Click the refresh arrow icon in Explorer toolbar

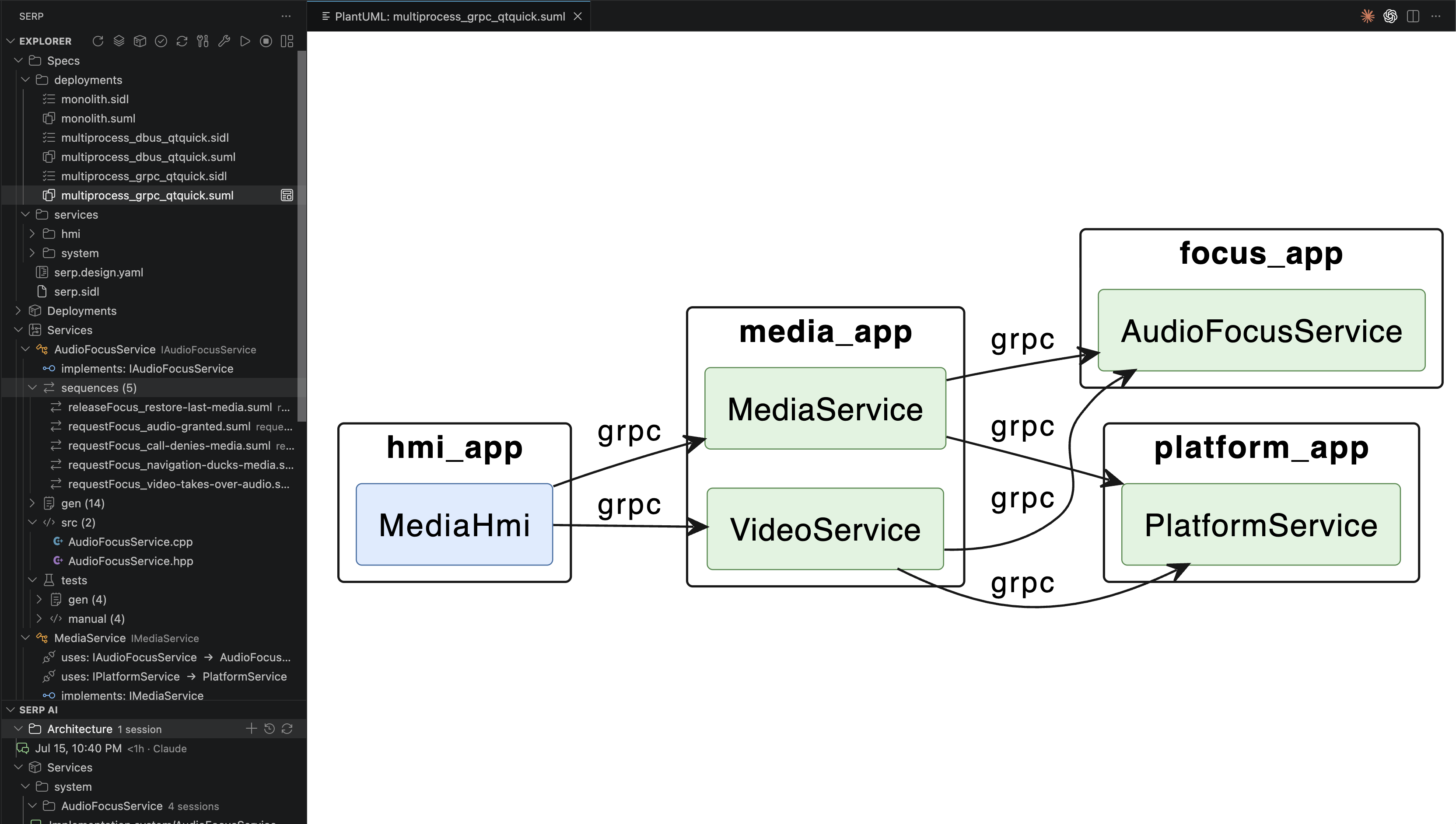tap(98, 41)
